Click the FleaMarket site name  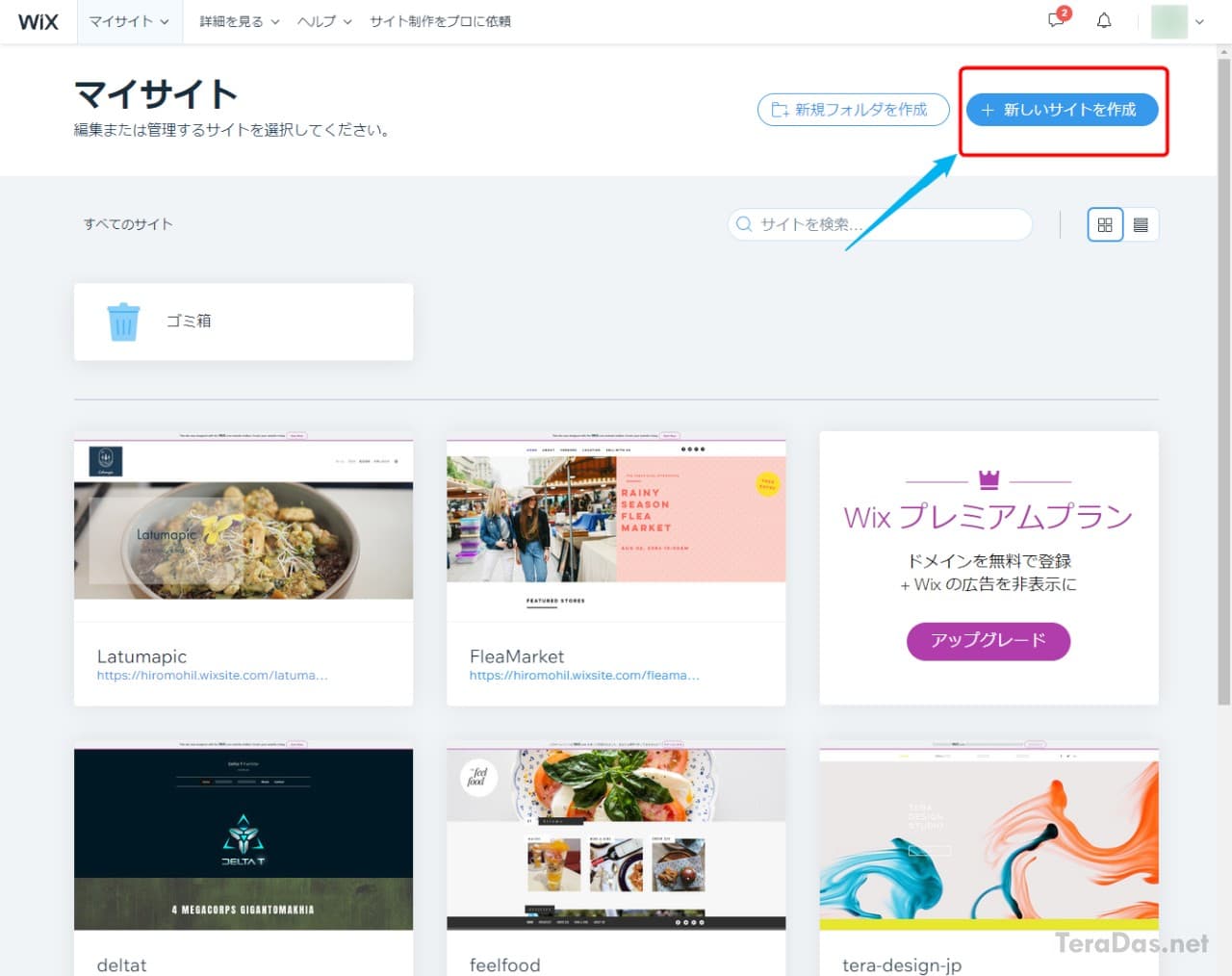pyautogui.click(x=517, y=656)
